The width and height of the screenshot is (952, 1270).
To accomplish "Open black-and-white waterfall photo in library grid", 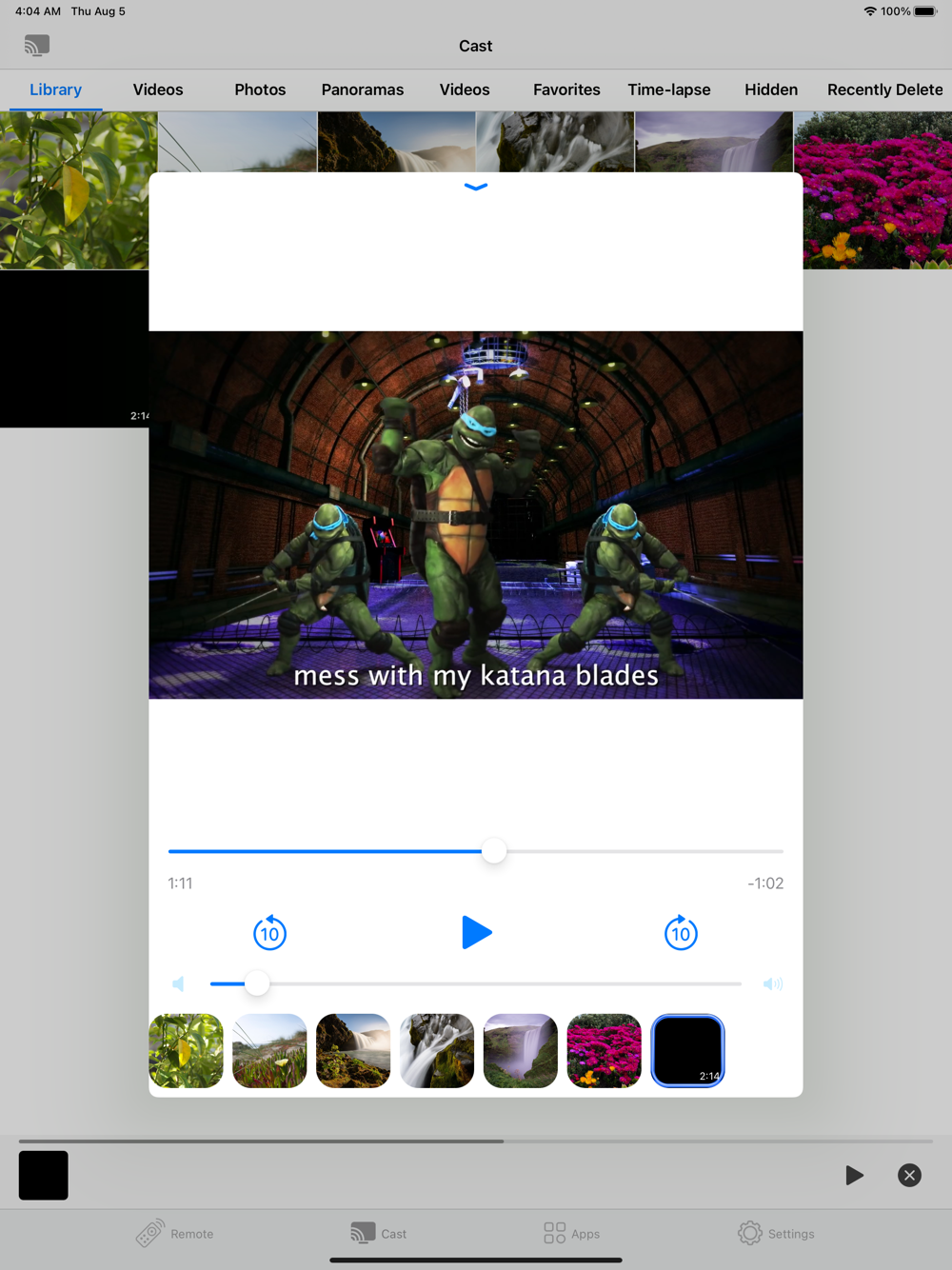I will coord(555,142).
